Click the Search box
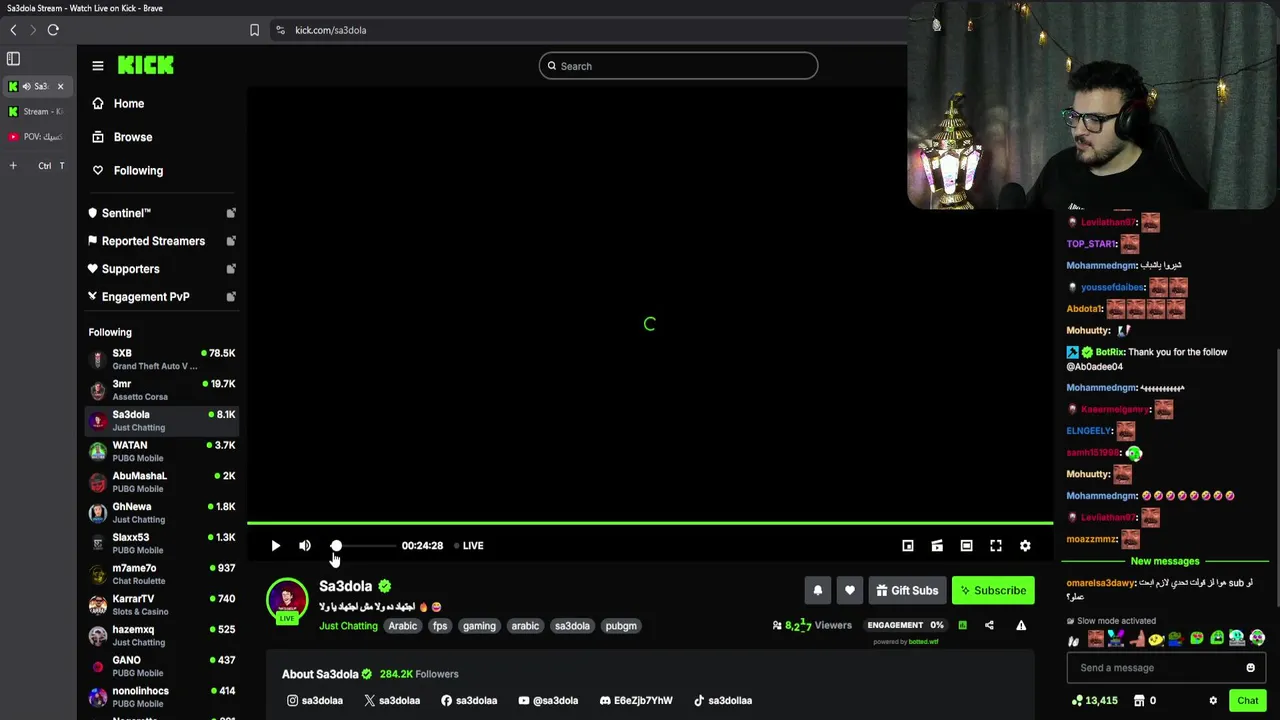Viewport: 1280px width, 720px height. click(x=678, y=66)
